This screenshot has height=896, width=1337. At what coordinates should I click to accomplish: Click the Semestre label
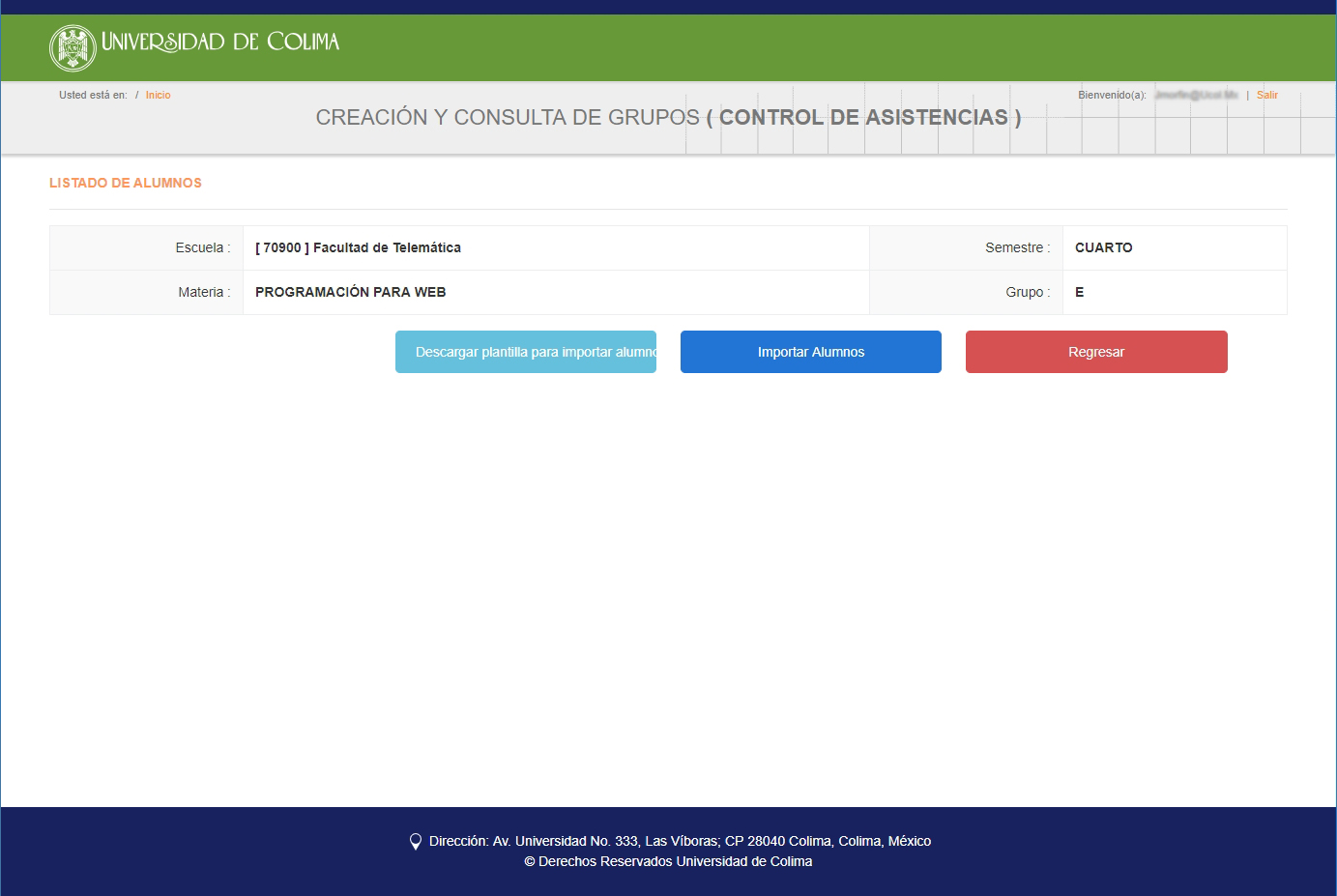point(1018,247)
